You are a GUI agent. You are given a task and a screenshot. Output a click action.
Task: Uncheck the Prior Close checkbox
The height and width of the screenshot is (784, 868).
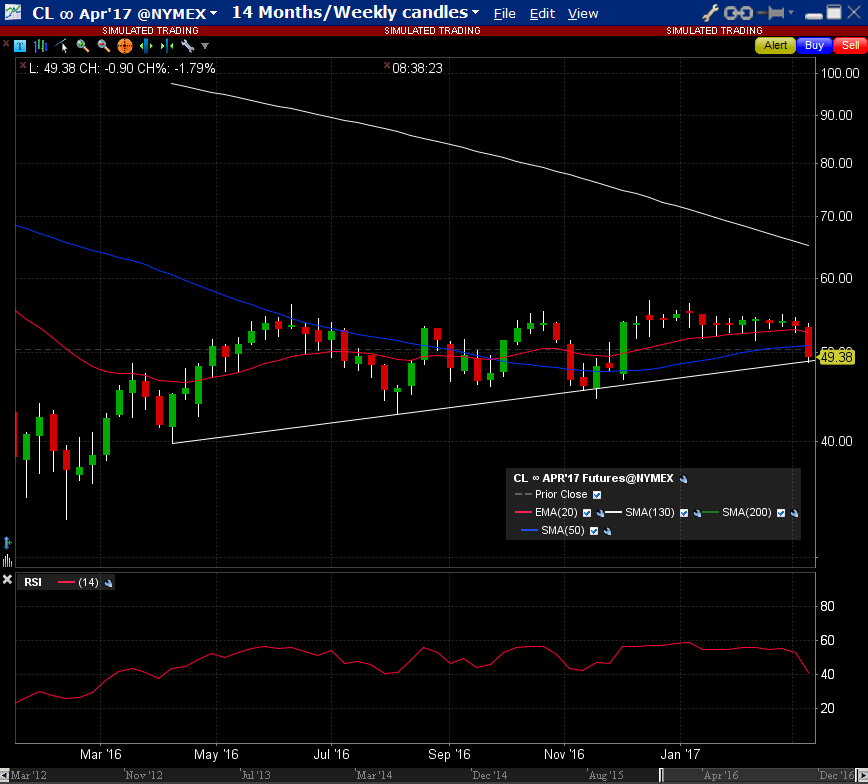[597, 495]
